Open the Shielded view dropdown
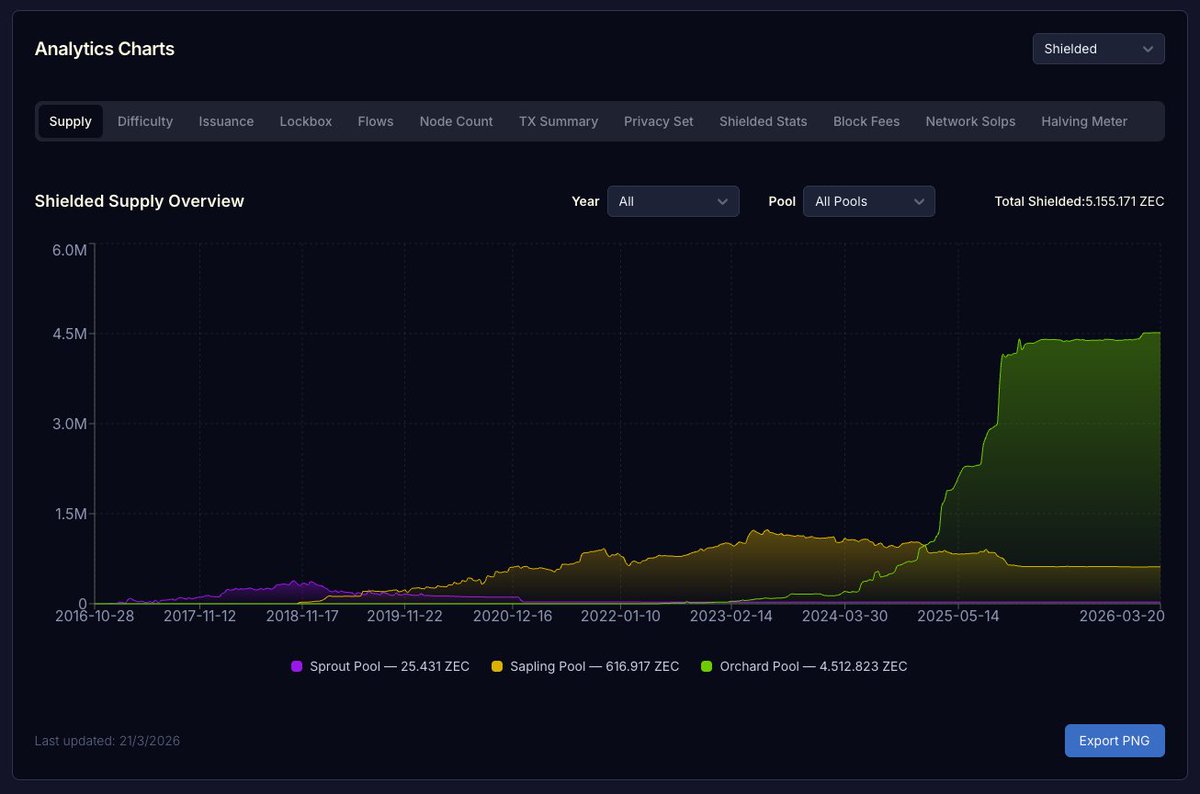 coord(1098,49)
